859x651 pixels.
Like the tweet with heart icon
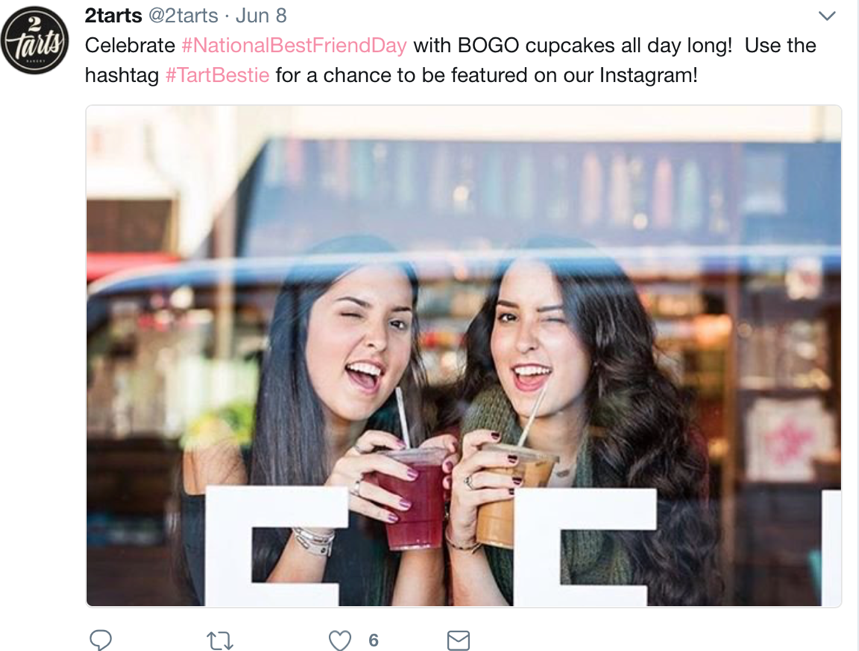coord(340,640)
